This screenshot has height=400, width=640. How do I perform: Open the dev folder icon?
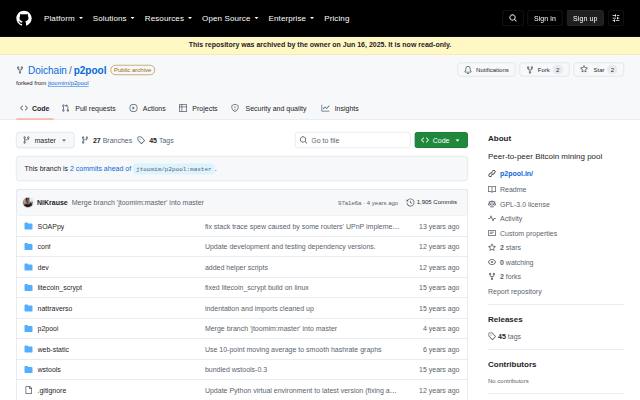[x=28, y=267]
